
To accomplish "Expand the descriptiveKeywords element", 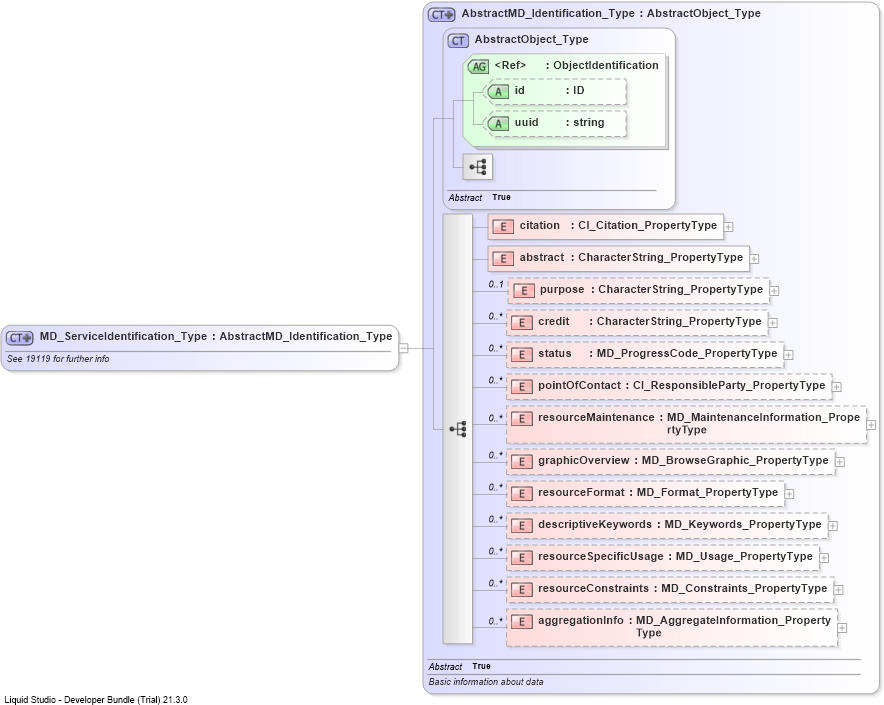I will [x=833, y=526].
